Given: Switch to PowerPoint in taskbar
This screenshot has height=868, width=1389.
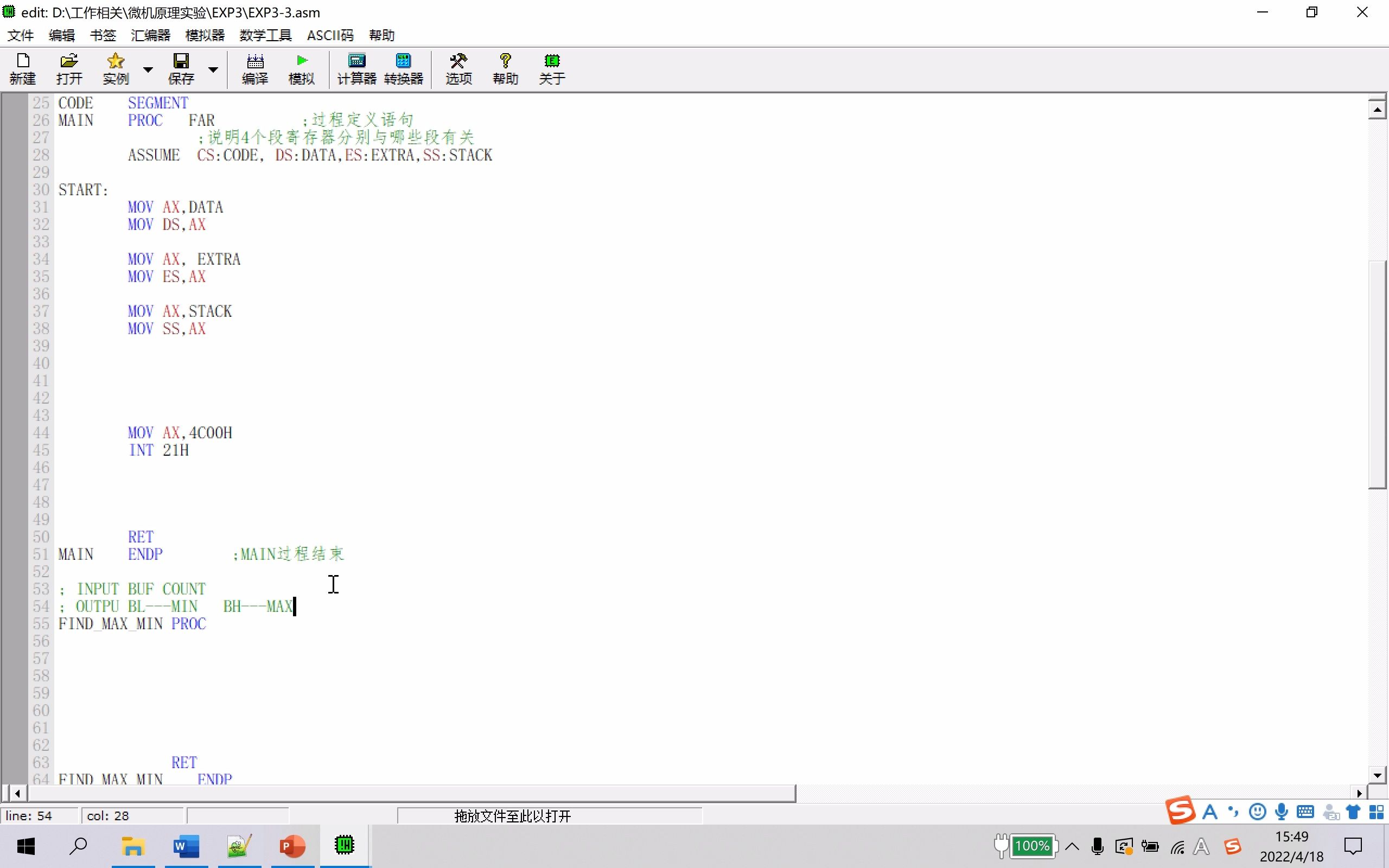Looking at the screenshot, I should [293, 846].
